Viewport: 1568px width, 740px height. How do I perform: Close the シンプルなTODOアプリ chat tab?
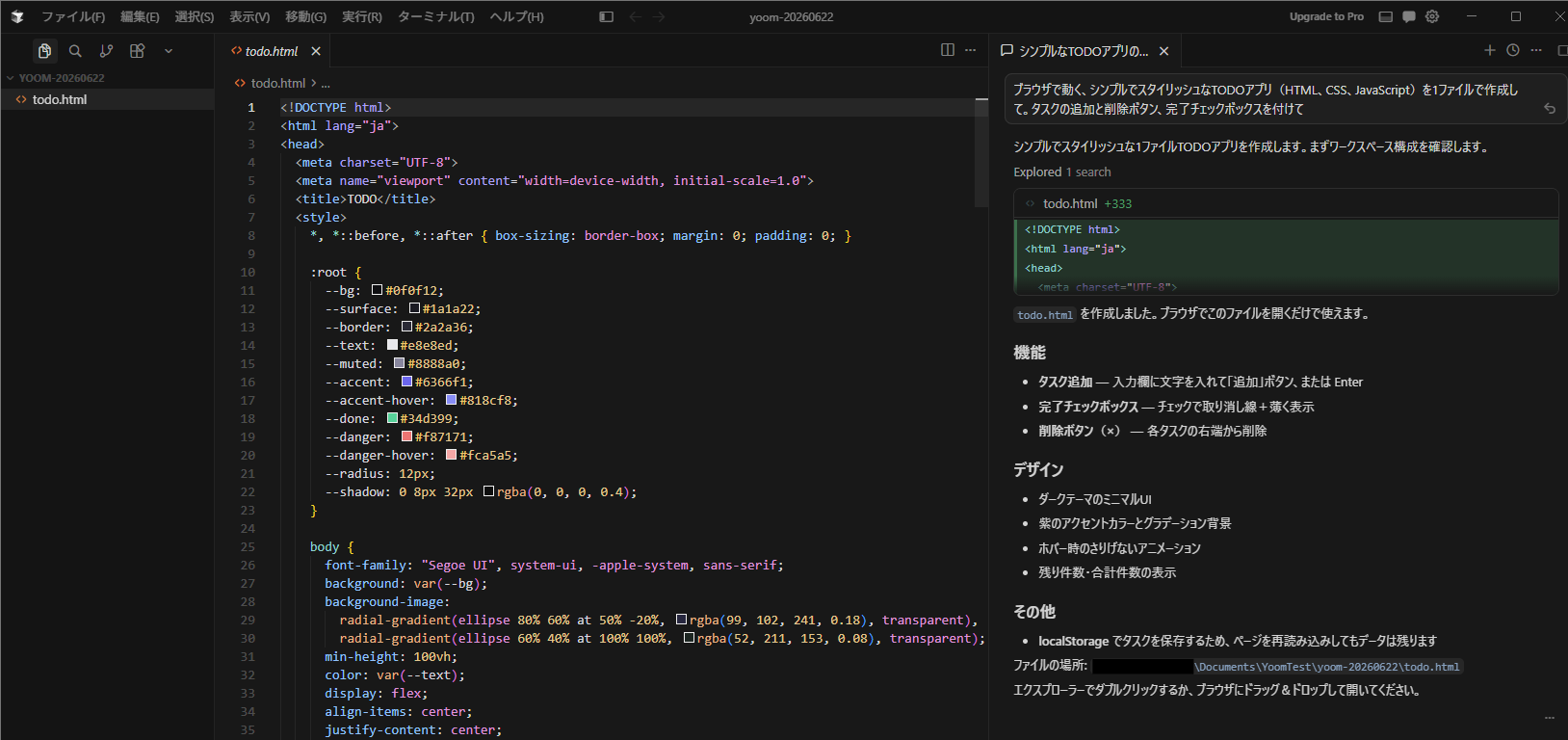[x=1164, y=51]
